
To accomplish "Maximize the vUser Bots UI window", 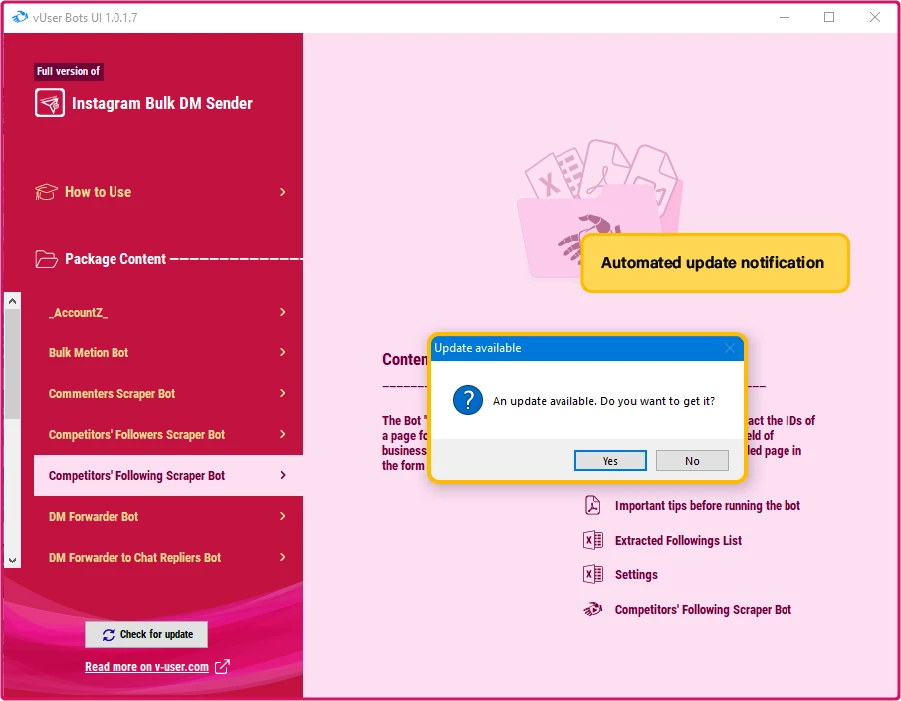I will point(829,17).
